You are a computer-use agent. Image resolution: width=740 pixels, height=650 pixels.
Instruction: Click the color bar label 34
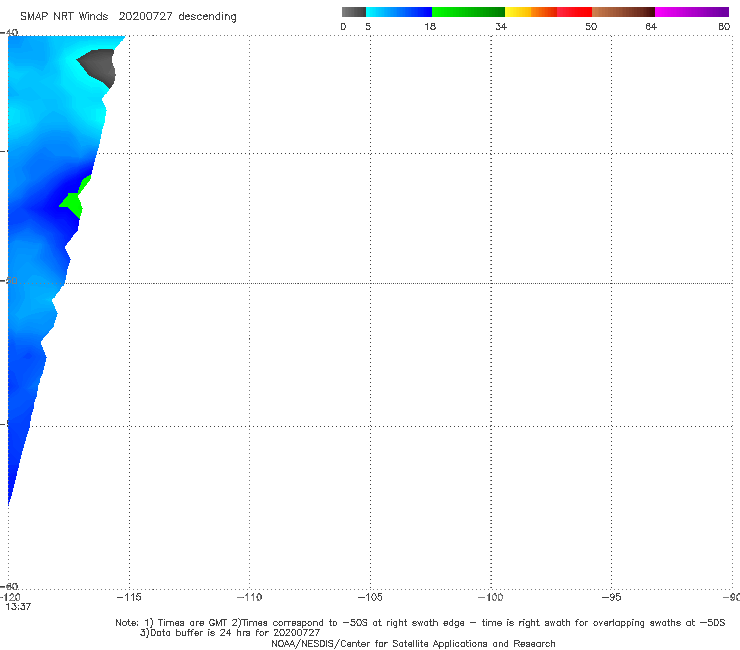click(x=501, y=27)
